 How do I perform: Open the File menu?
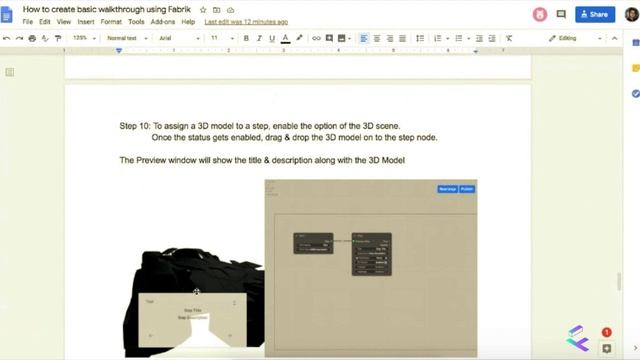tap(28, 22)
